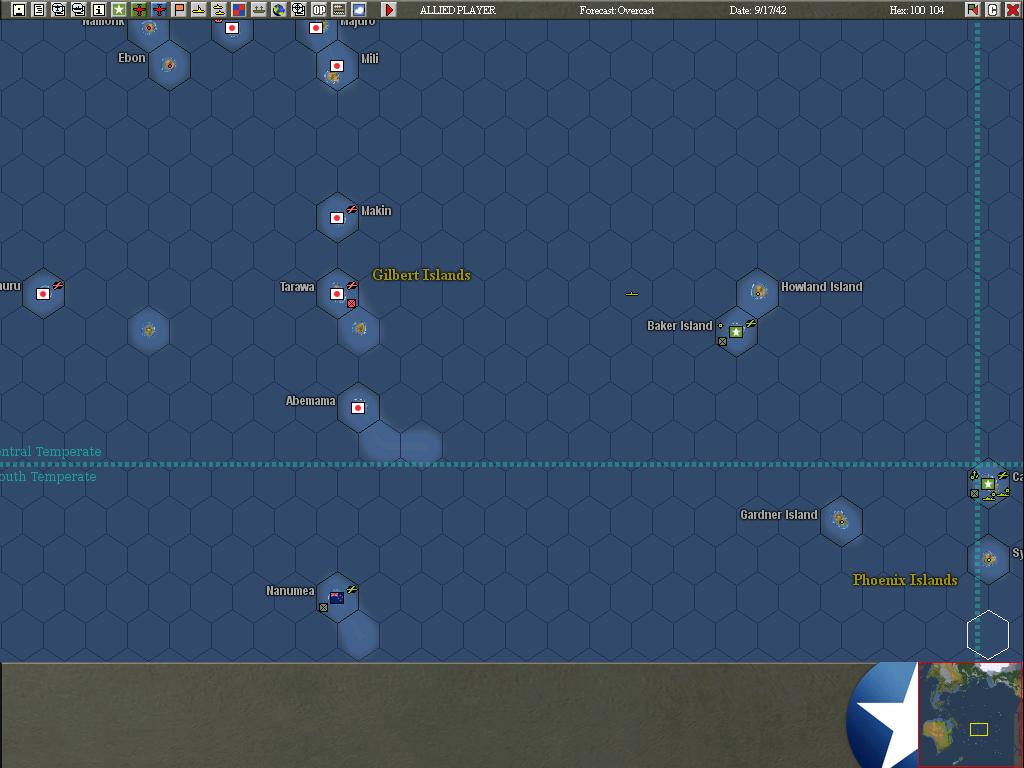
Task: Click the crosshair target toolbar icon
Action: [298, 10]
